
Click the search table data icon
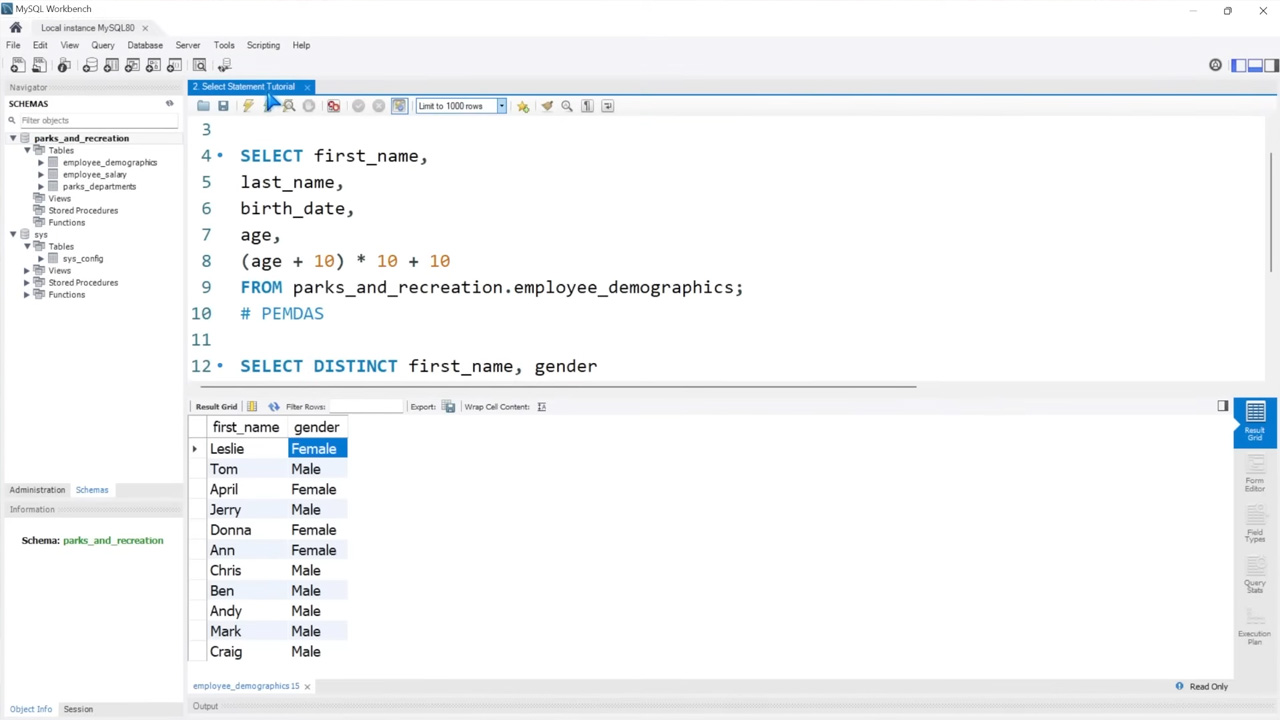coord(200,66)
